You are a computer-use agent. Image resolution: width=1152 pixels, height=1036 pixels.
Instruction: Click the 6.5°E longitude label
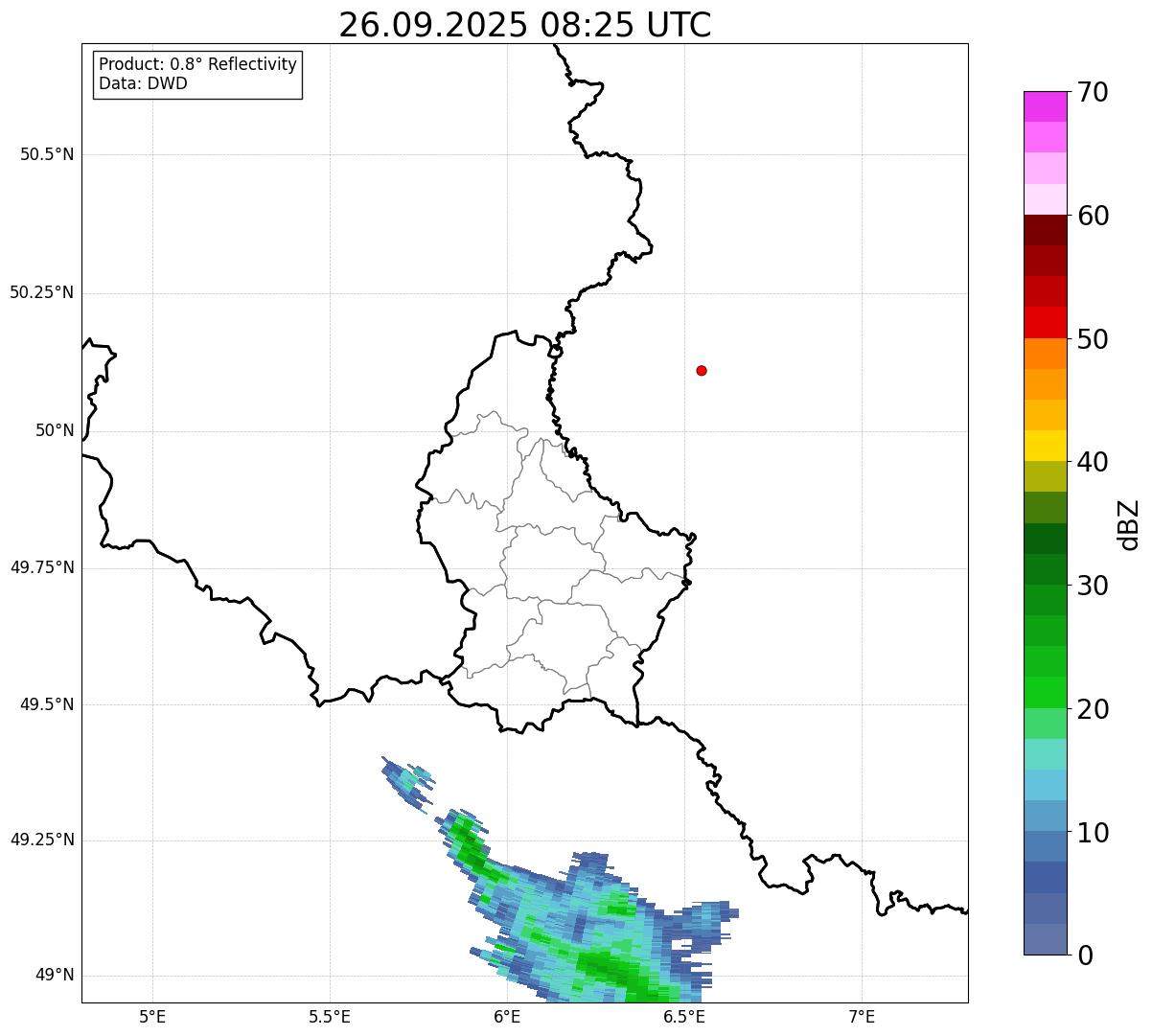[x=684, y=1016]
